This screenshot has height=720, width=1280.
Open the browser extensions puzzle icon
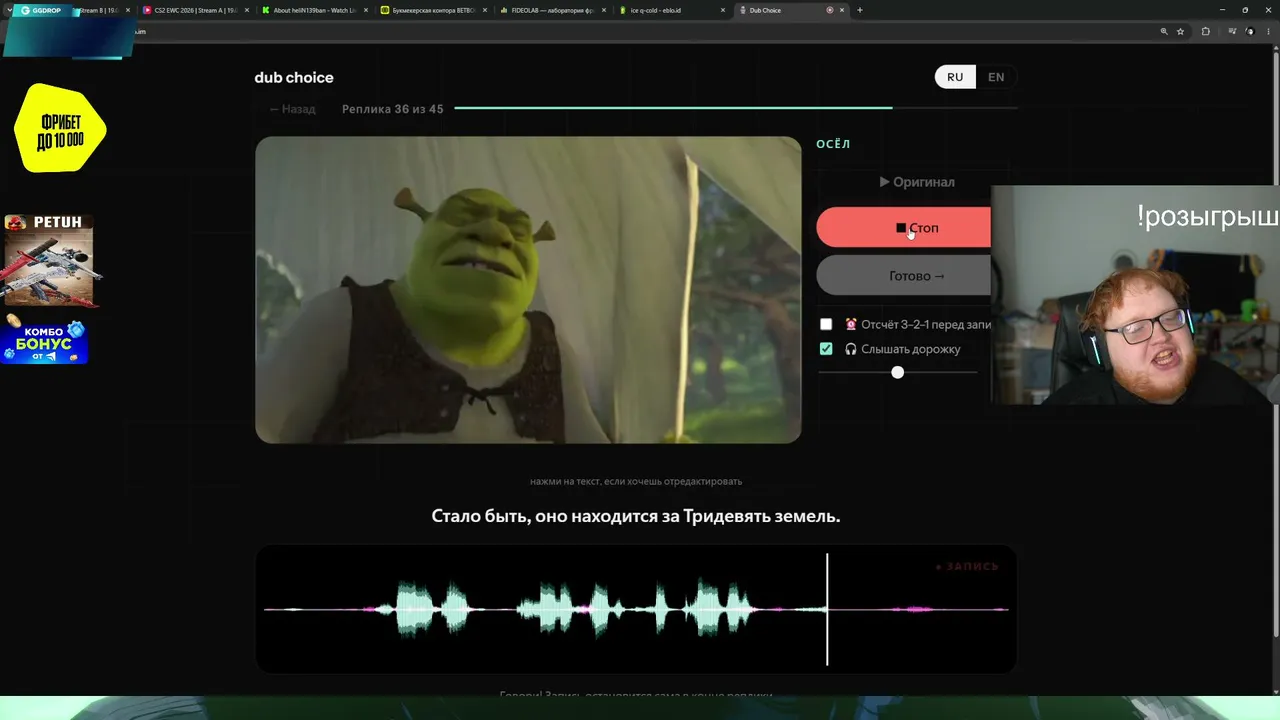point(1205,31)
